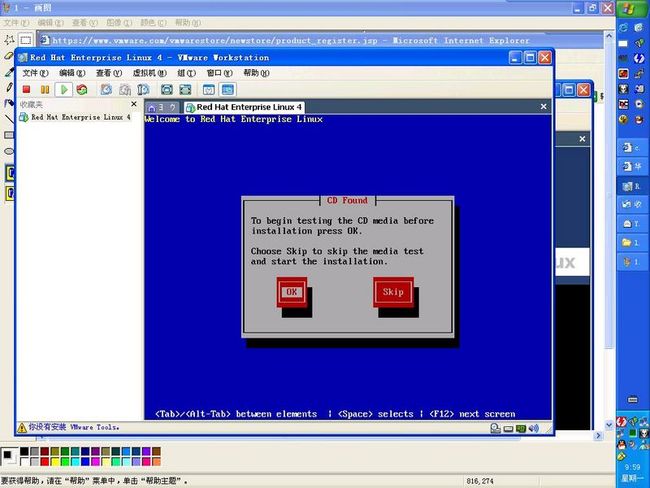Select the white color swatch in Paint palette
The image size is (650, 488).
24,461
